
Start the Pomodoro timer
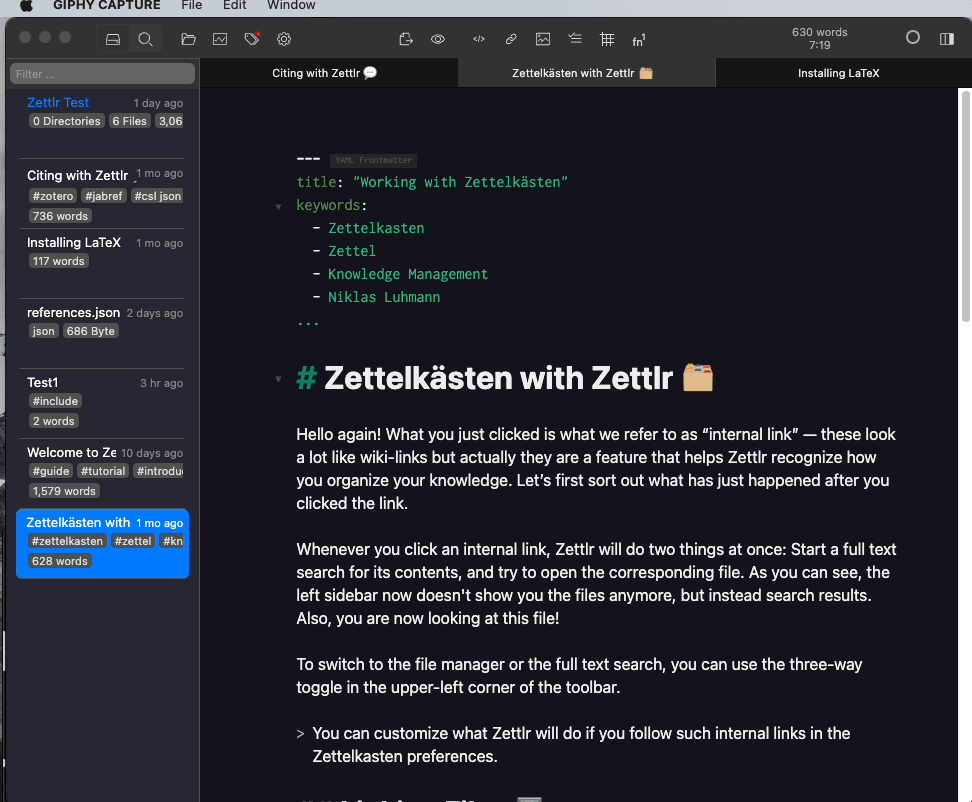pos(912,38)
